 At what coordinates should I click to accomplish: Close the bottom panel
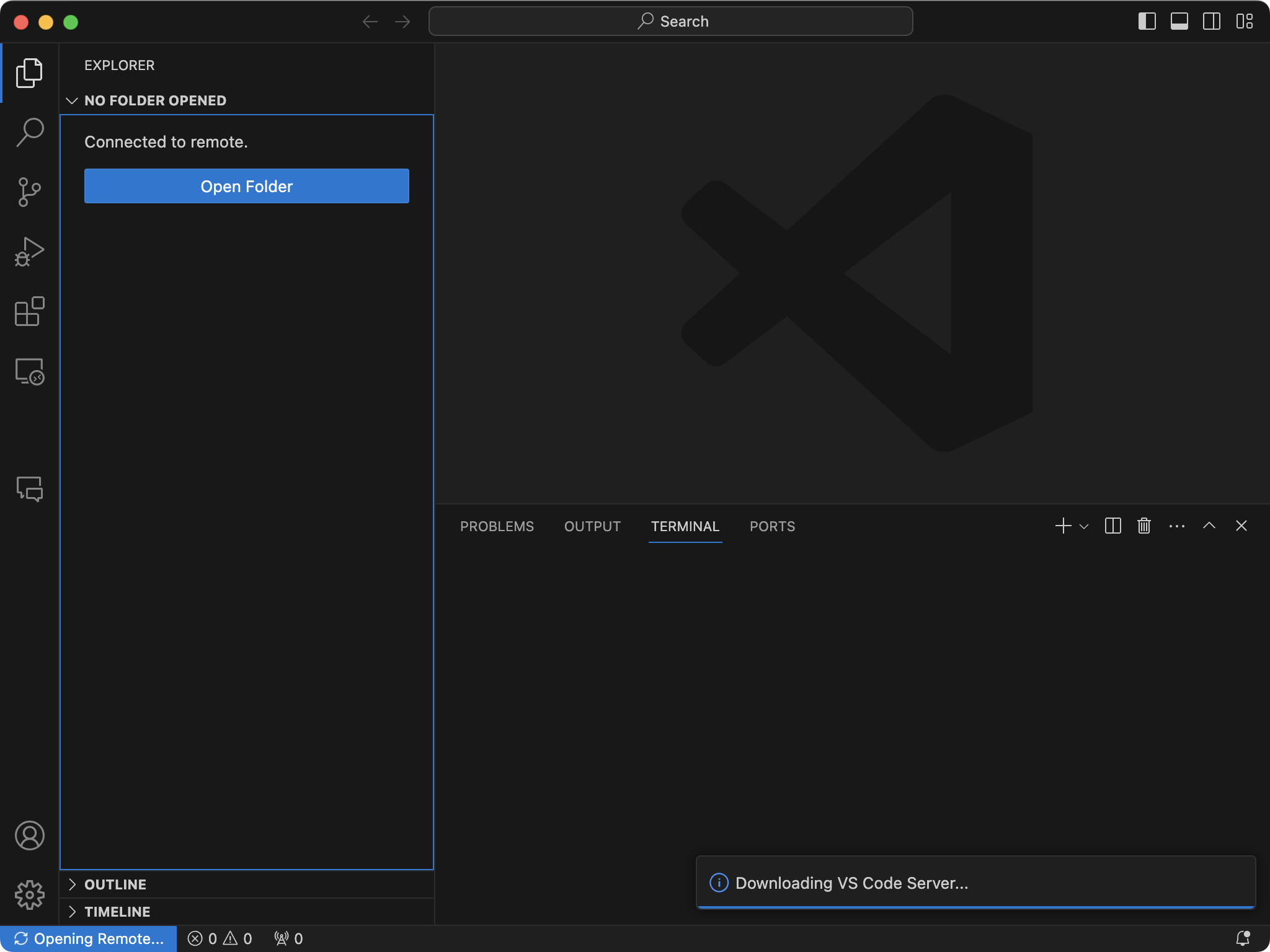(1241, 526)
